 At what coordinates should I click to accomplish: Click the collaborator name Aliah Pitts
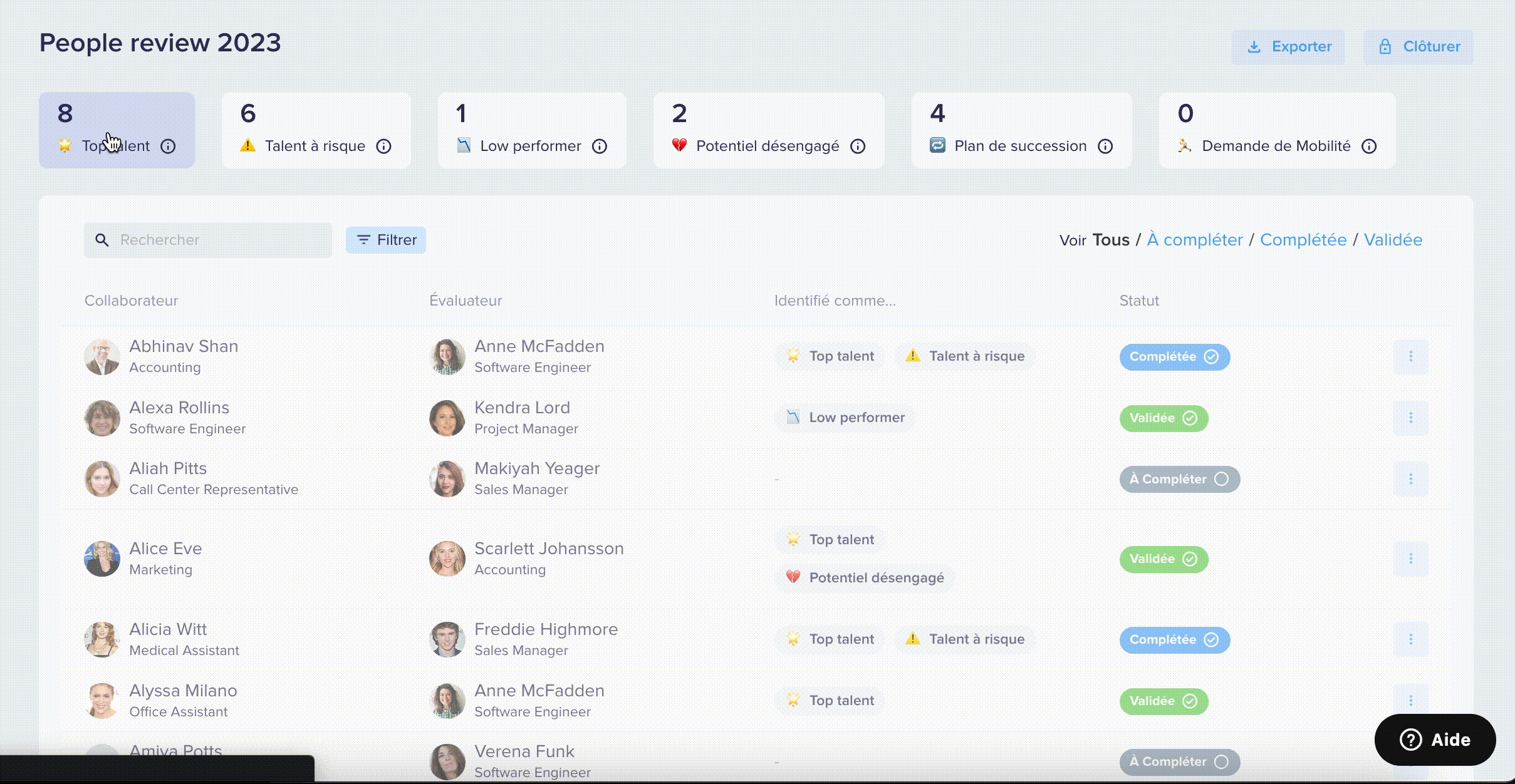click(x=168, y=468)
